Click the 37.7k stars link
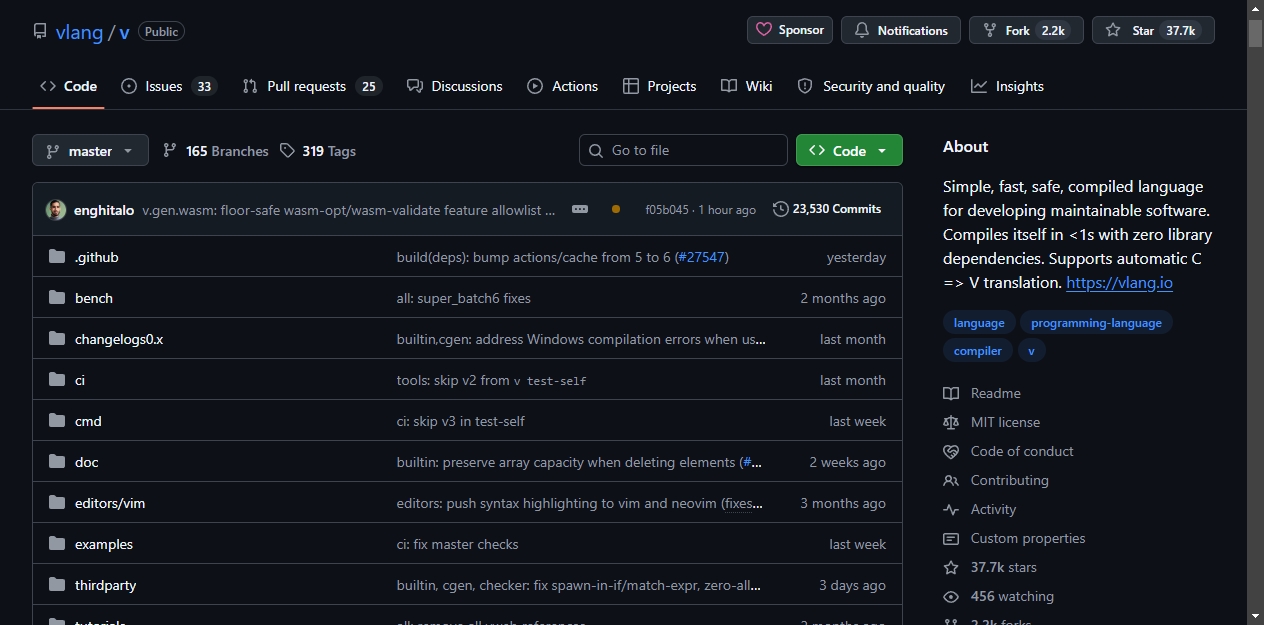Screen dimensions: 1264x625 tap(1003, 567)
